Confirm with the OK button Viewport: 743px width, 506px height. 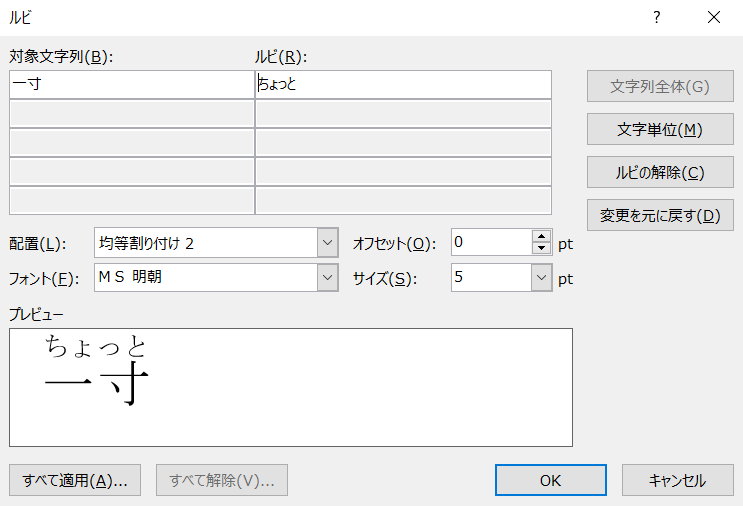click(x=551, y=480)
